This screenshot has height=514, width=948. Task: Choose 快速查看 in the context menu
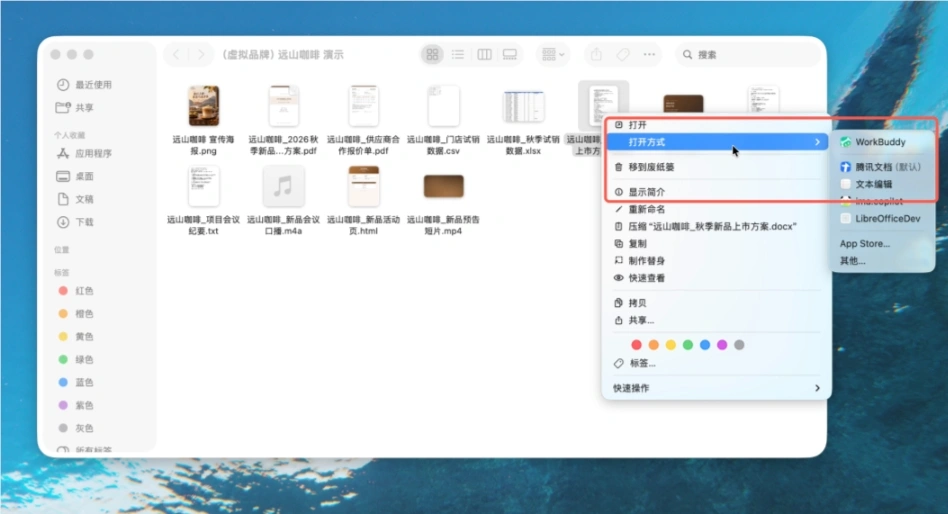(x=716, y=278)
